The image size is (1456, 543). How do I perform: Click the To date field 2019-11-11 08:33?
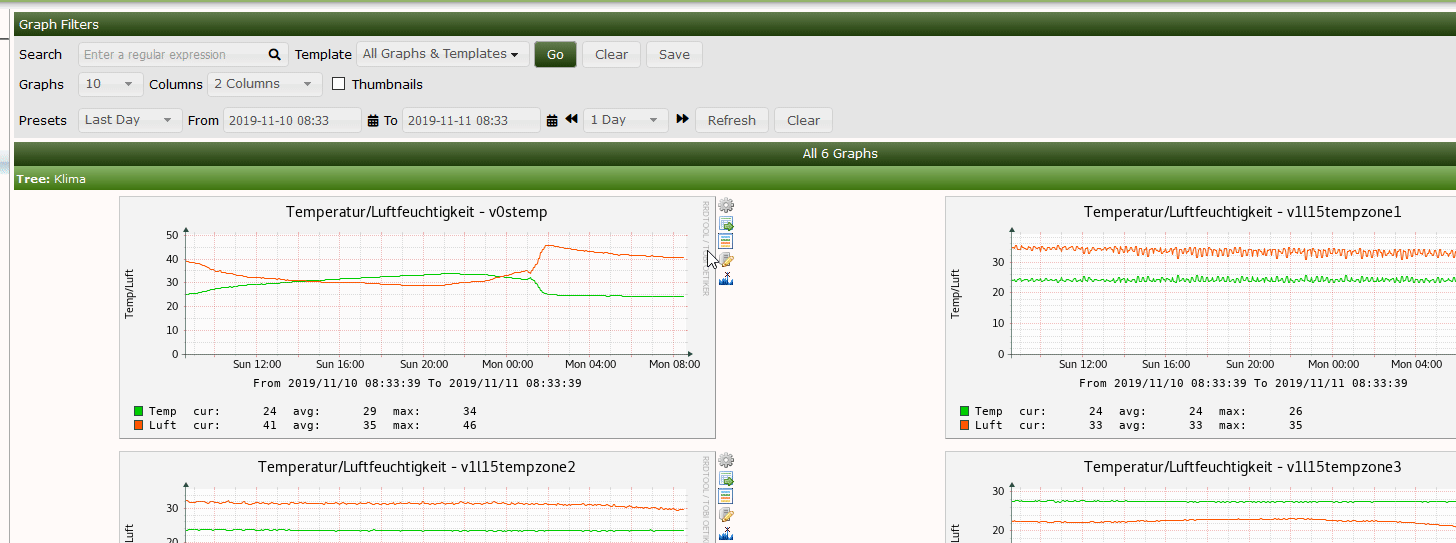pyautogui.click(x=471, y=120)
